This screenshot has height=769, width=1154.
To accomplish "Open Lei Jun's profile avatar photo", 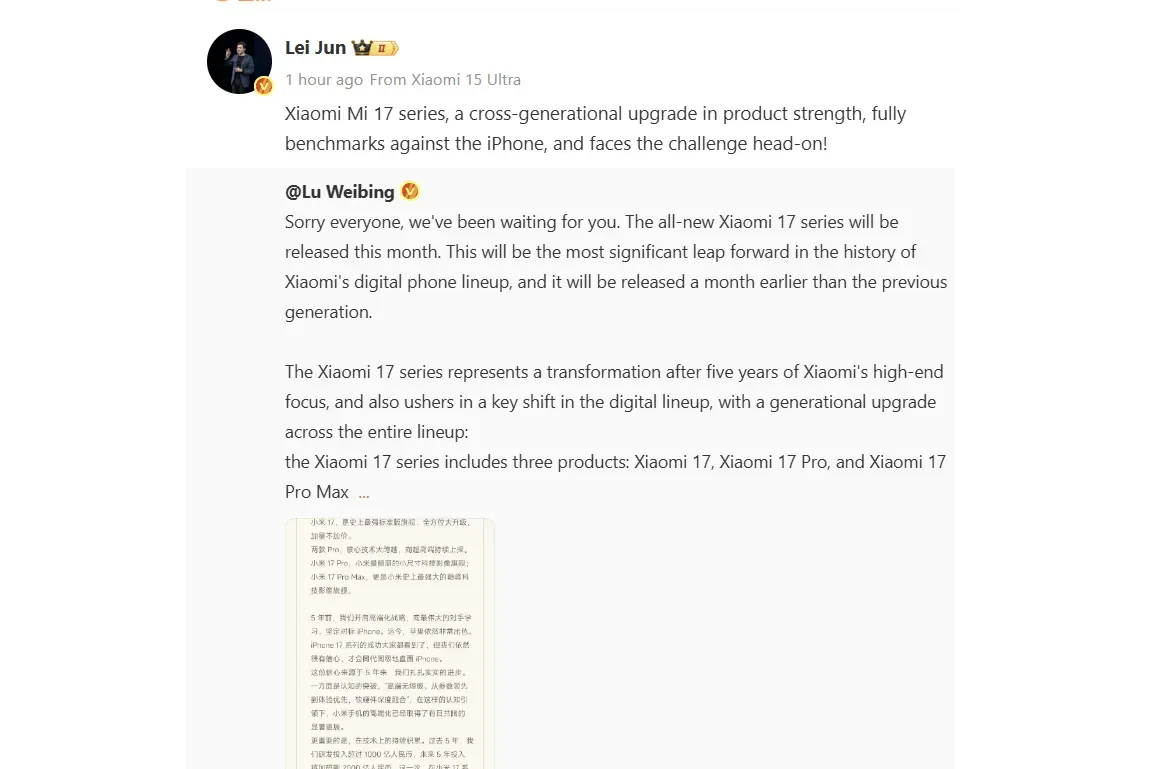I will click(239, 61).
